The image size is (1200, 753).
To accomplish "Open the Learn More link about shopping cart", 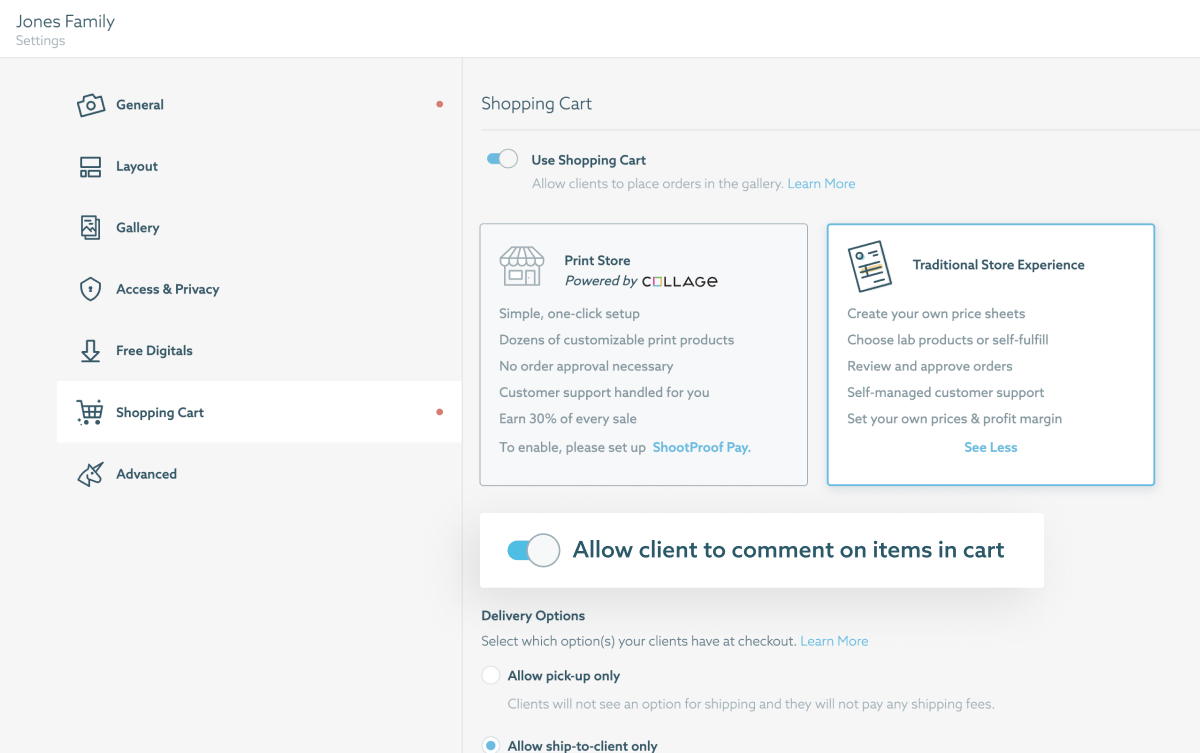I will pyautogui.click(x=821, y=183).
